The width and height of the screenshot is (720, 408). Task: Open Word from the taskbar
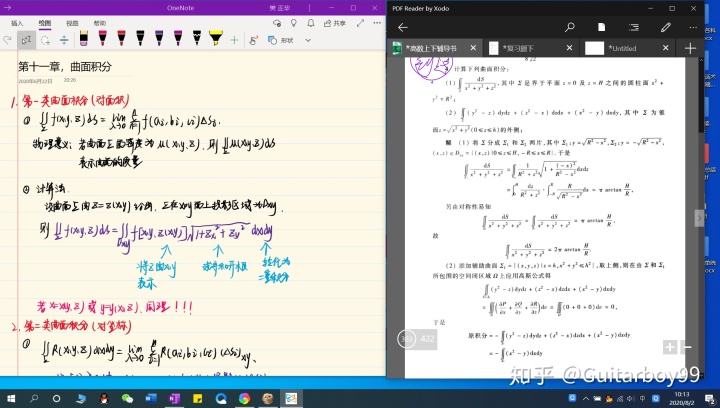[x=151, y=398]
